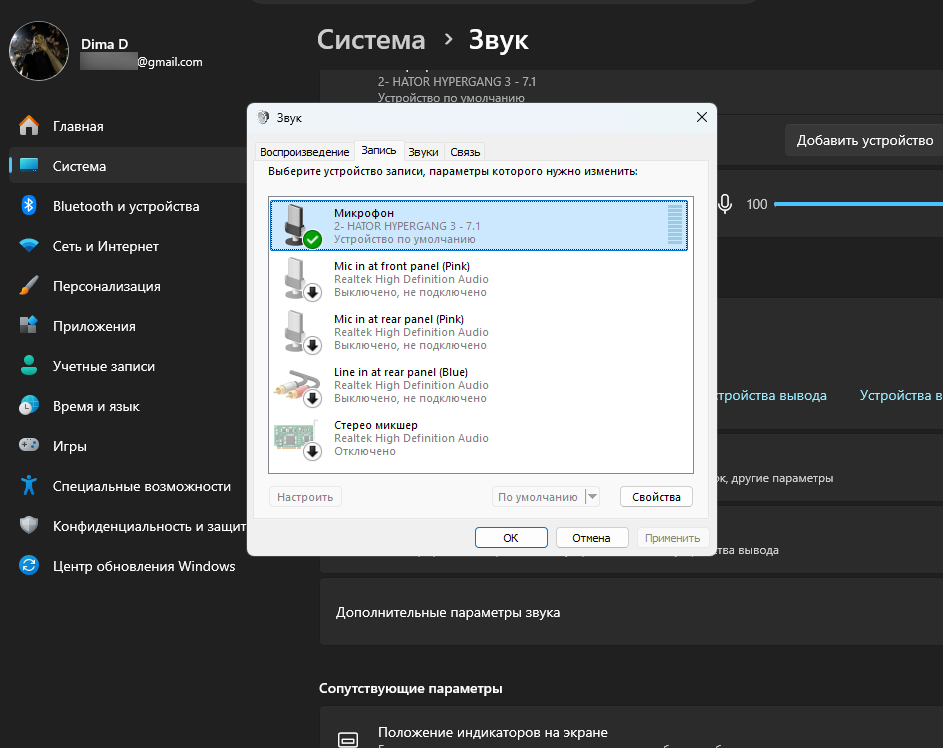Confirm with the ОК button
943x748 pixels.
[x=511, y=538]
